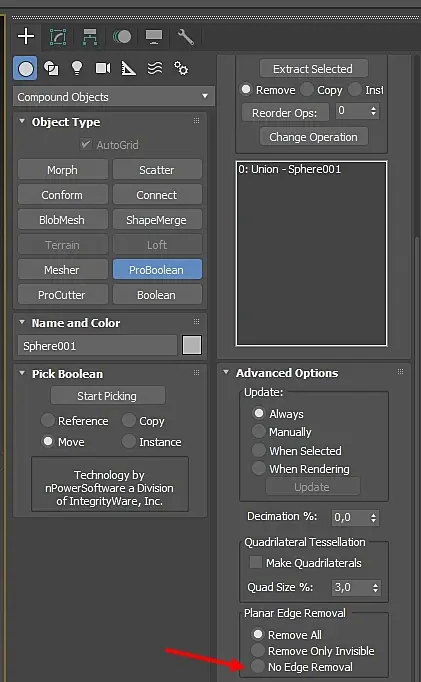Open the Compound Objects dropdown

(114, 97)
